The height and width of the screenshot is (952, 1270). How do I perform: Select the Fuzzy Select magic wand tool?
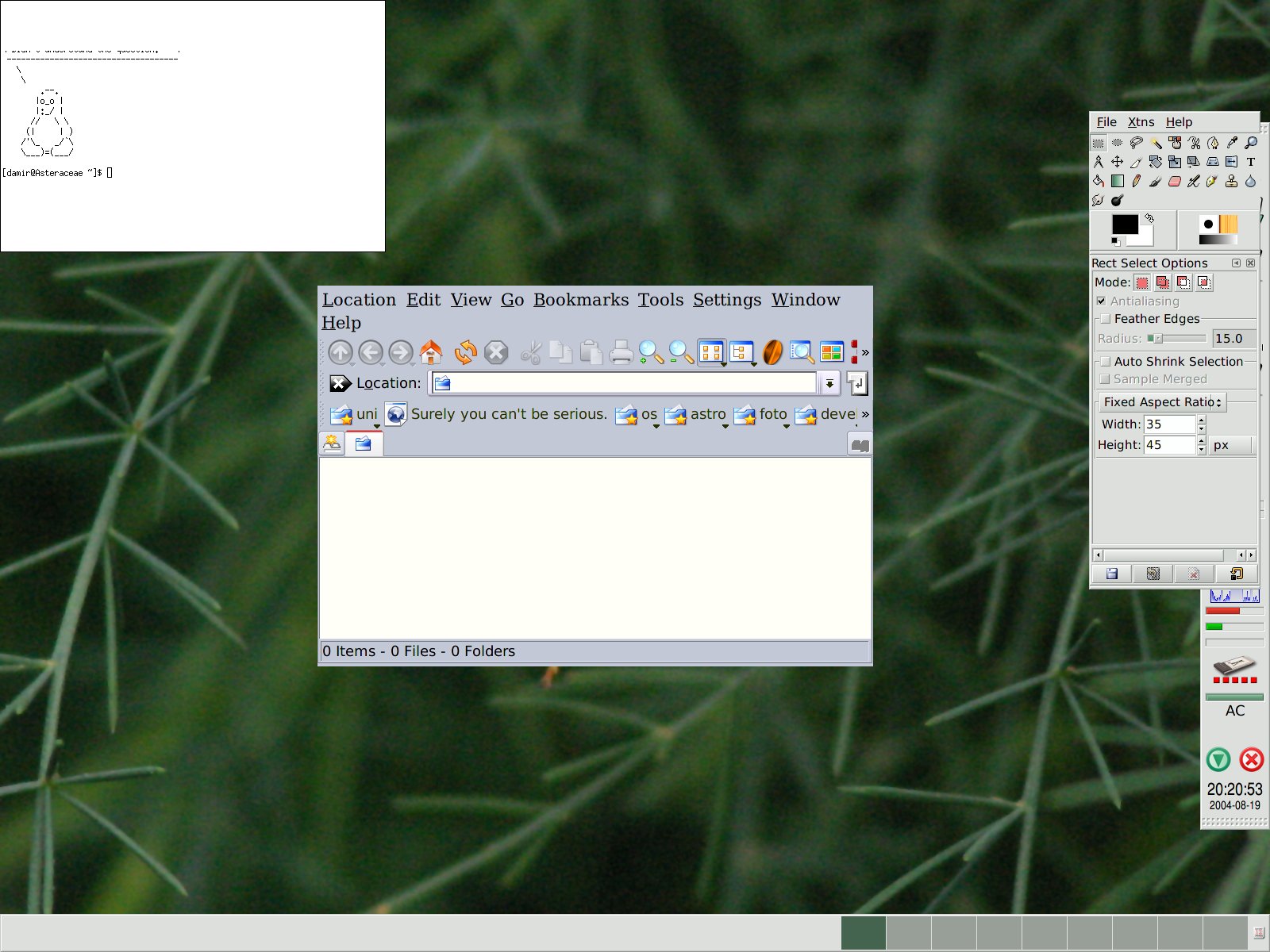pyautogui.click(x=1156, y=143)
